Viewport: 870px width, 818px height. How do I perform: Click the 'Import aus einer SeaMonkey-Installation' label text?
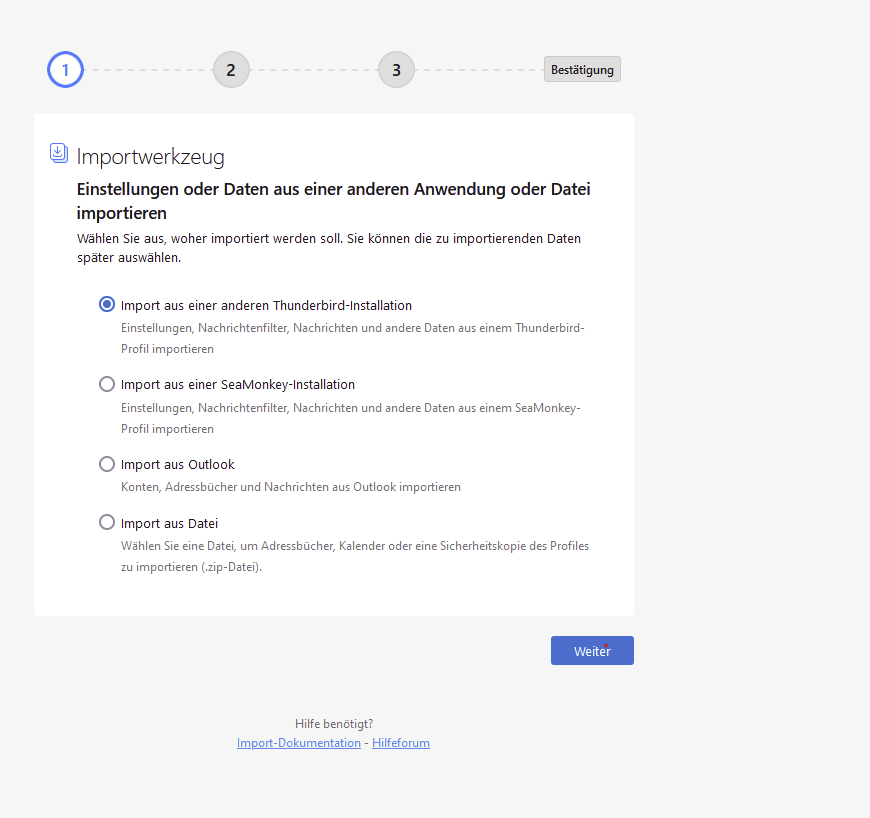pos(238,384)
